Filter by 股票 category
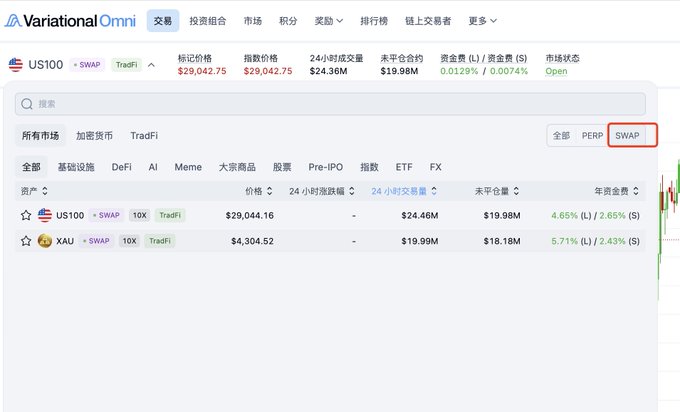 pyautogui.click(x=282, y=167)
